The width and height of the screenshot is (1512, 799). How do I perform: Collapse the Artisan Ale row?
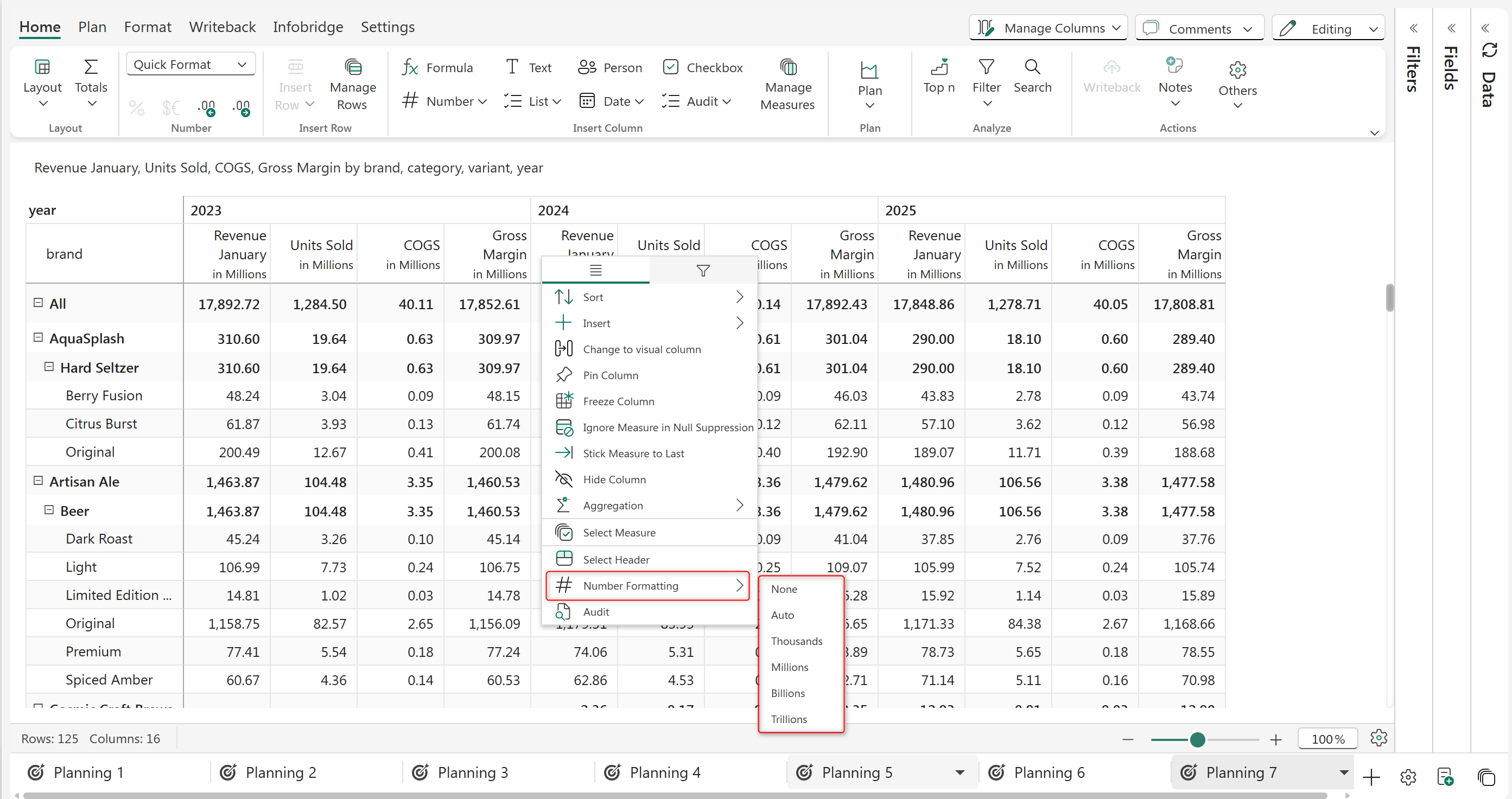38,481
